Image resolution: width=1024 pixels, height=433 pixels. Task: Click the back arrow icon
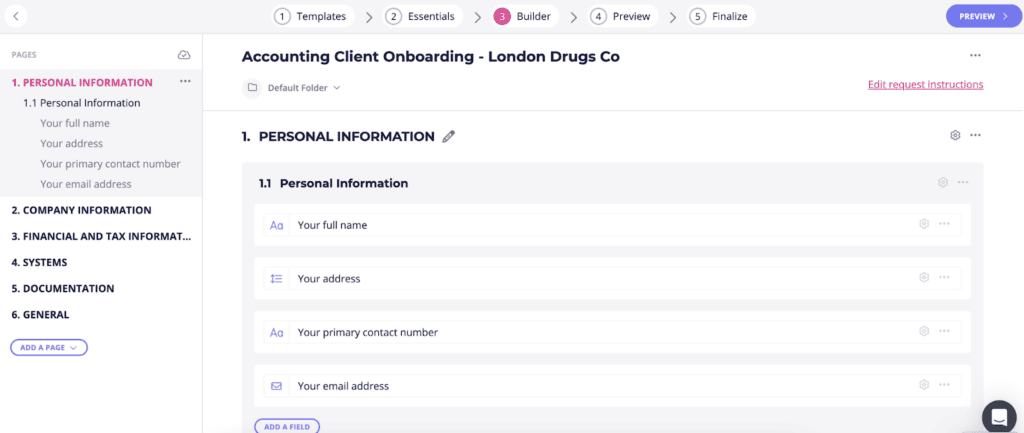pos(16,16)
